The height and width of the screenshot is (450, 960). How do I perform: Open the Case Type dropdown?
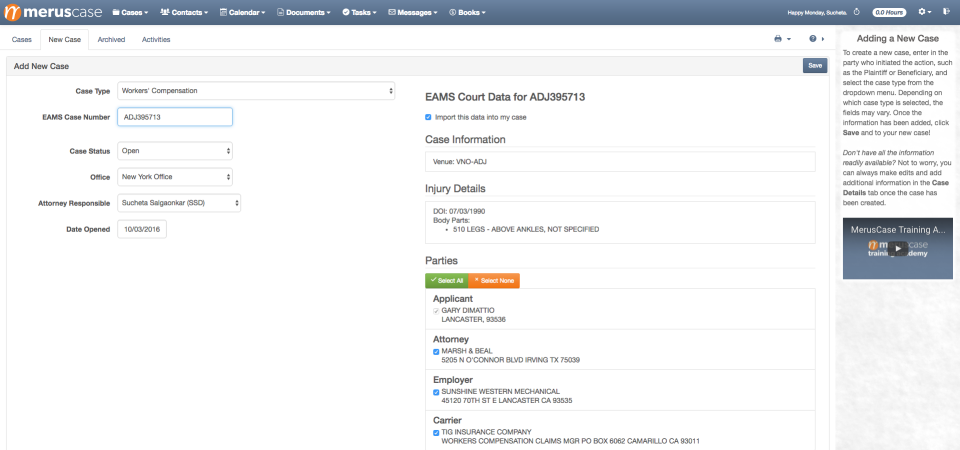pos(256,91)
